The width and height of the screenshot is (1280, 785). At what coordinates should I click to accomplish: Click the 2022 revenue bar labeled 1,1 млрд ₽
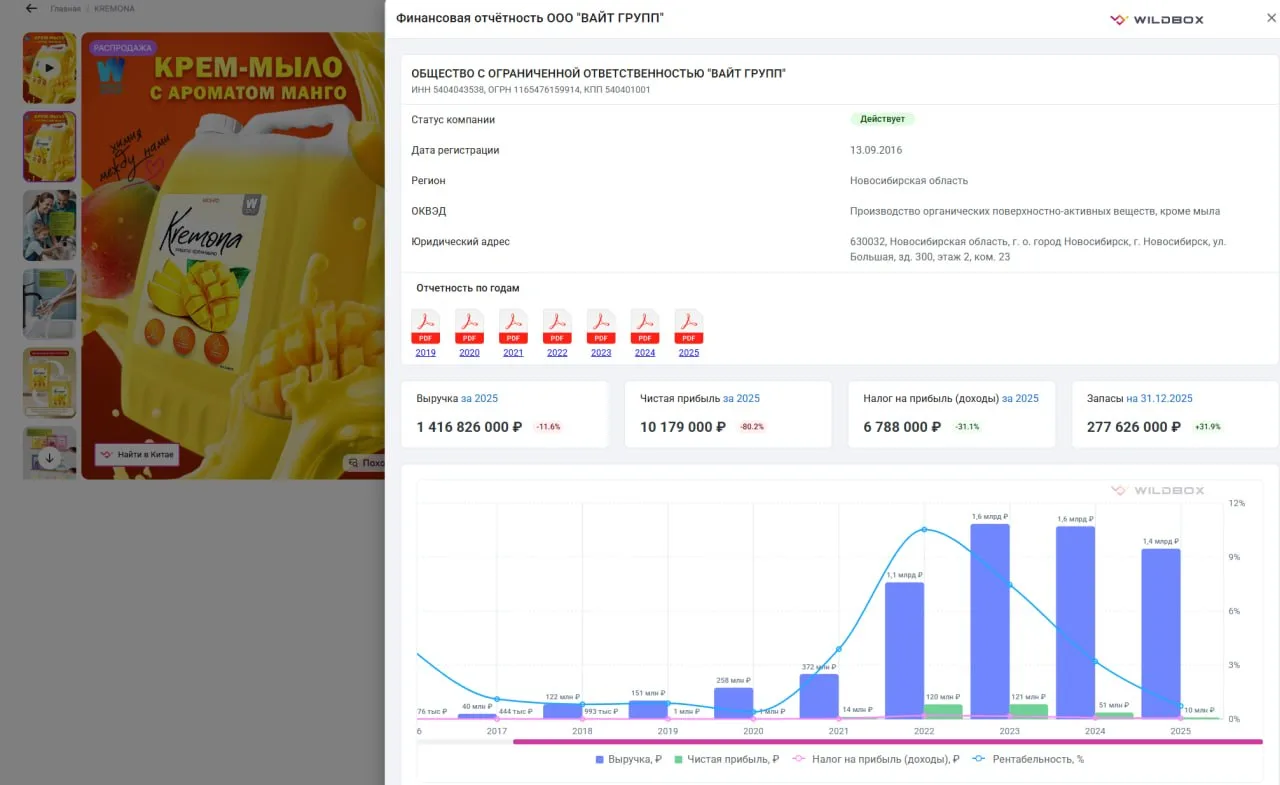pos(905,650)
